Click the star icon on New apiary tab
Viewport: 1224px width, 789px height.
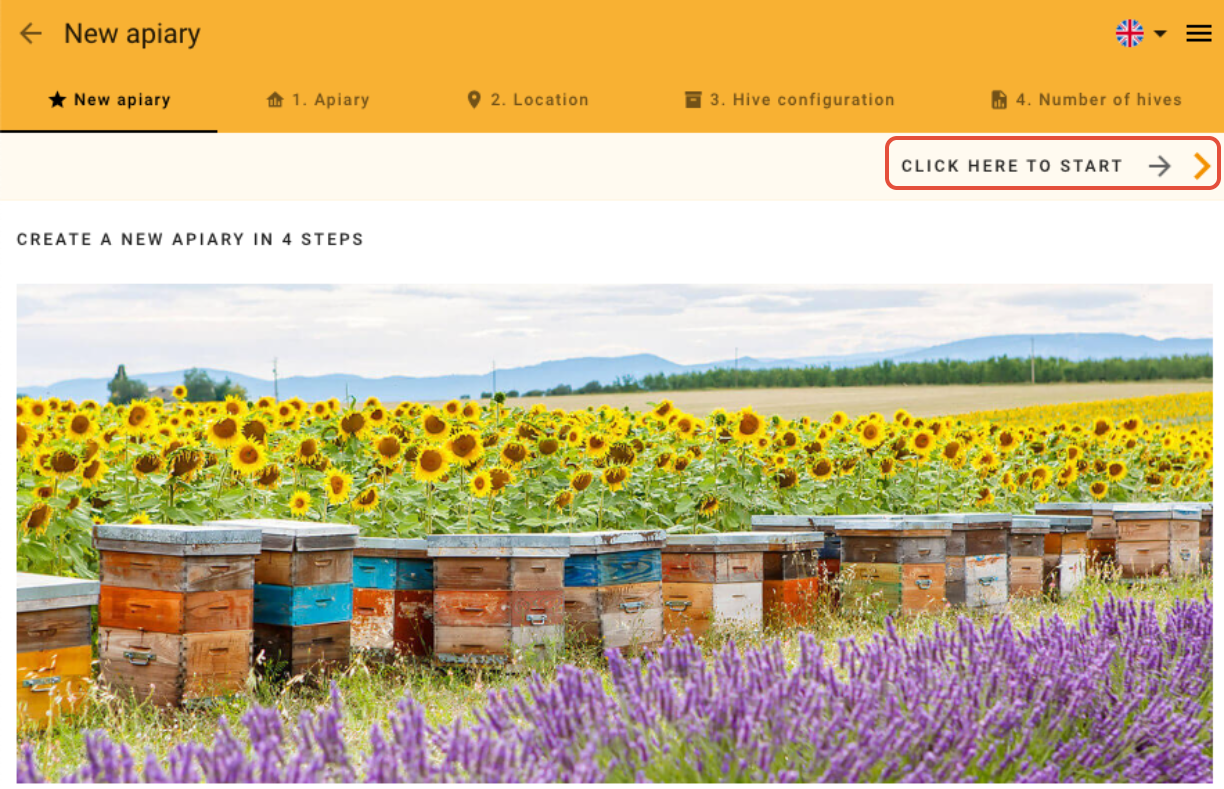[57, 99]
